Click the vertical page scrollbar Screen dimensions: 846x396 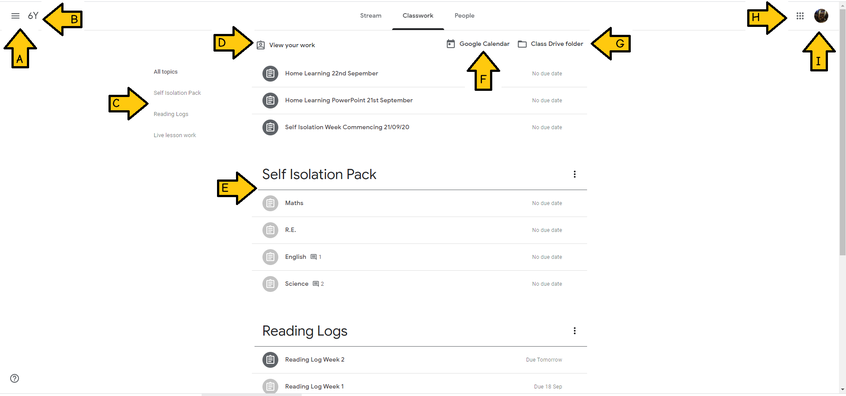(x=842, y=129)
